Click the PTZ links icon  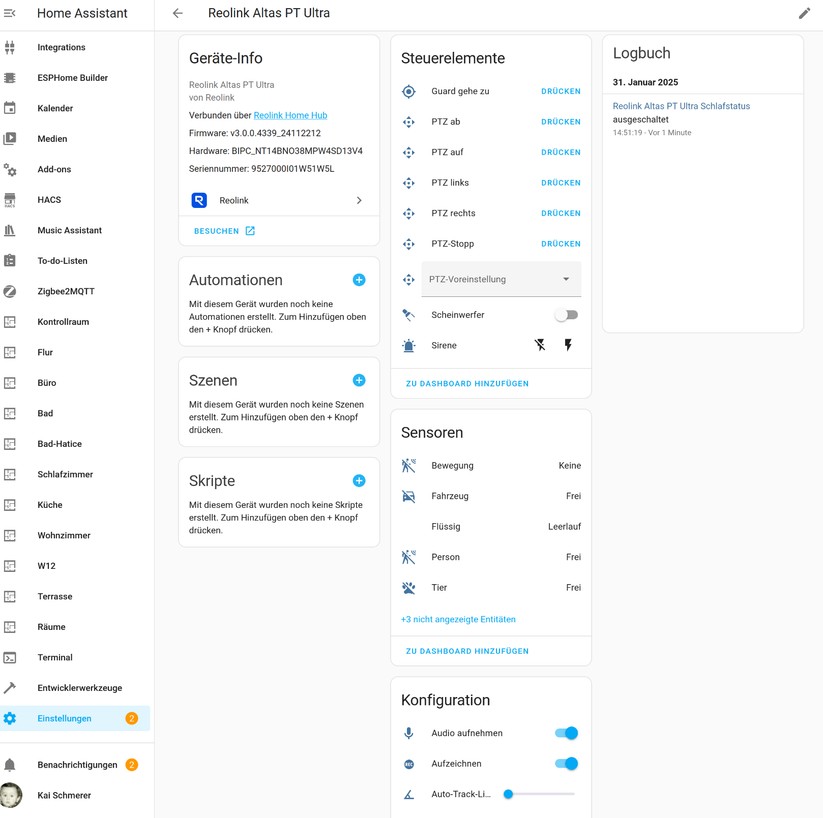click(408, 183)
